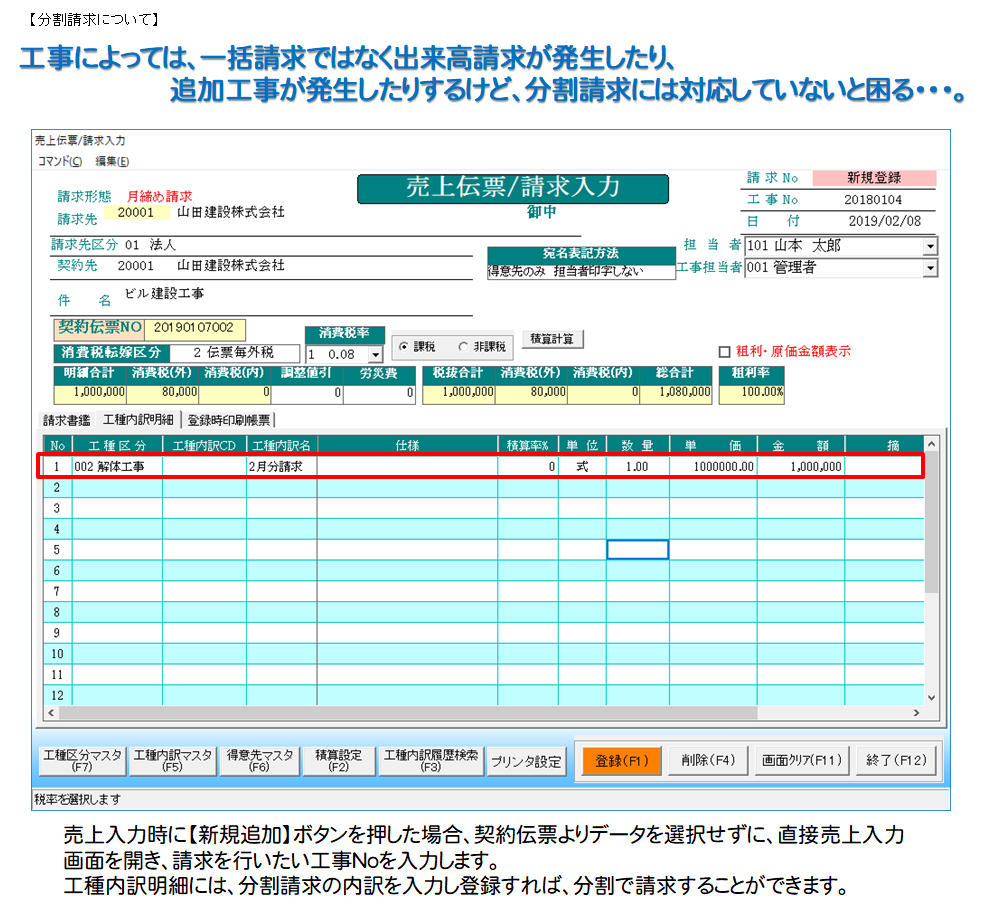Screen dimensions: 986x904
Task: Open the コマンド(C) menu
Action: pyautogui.click(x=60, y=161)
